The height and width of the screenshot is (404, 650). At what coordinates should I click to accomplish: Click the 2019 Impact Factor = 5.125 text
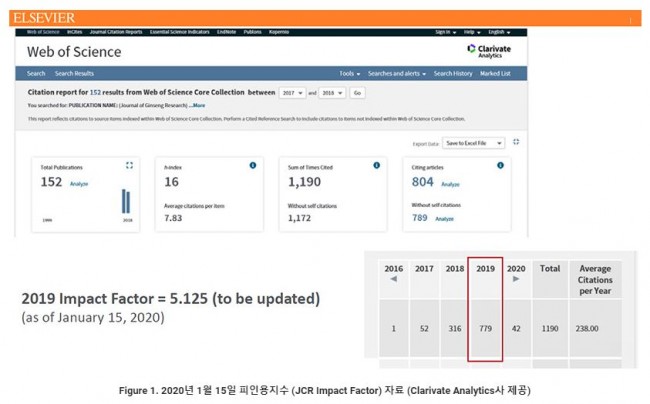tap(171, 299)
